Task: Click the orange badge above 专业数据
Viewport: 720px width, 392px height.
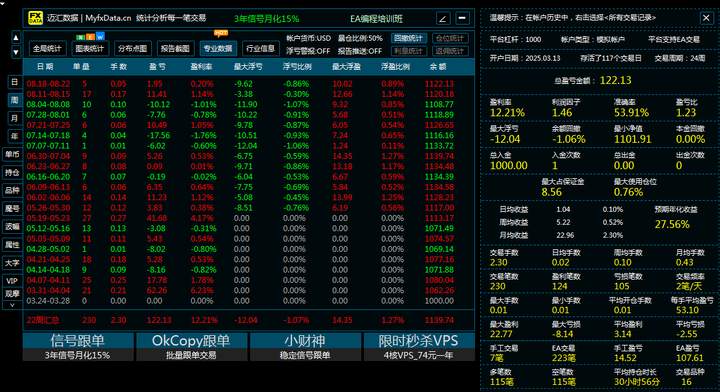Action: click(221, 33)
